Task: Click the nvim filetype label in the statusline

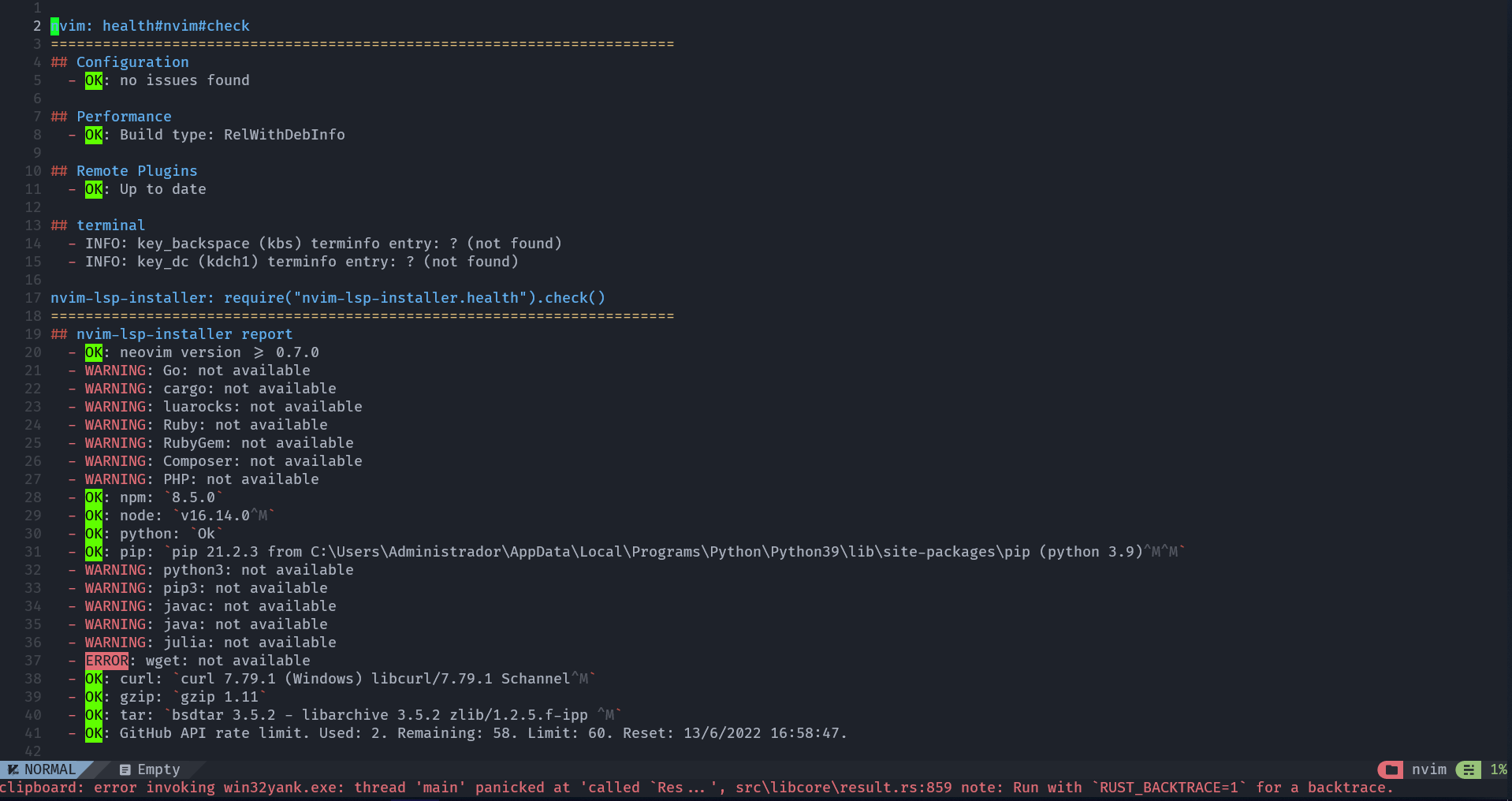Action: click(1429, 769)
